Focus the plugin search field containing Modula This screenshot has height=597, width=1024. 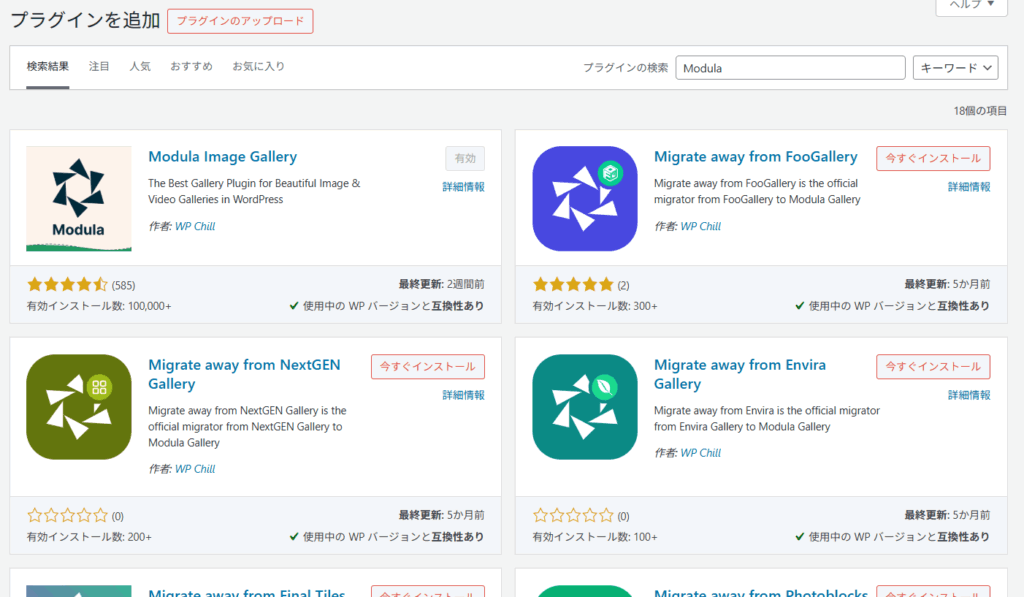coord(790,68)
